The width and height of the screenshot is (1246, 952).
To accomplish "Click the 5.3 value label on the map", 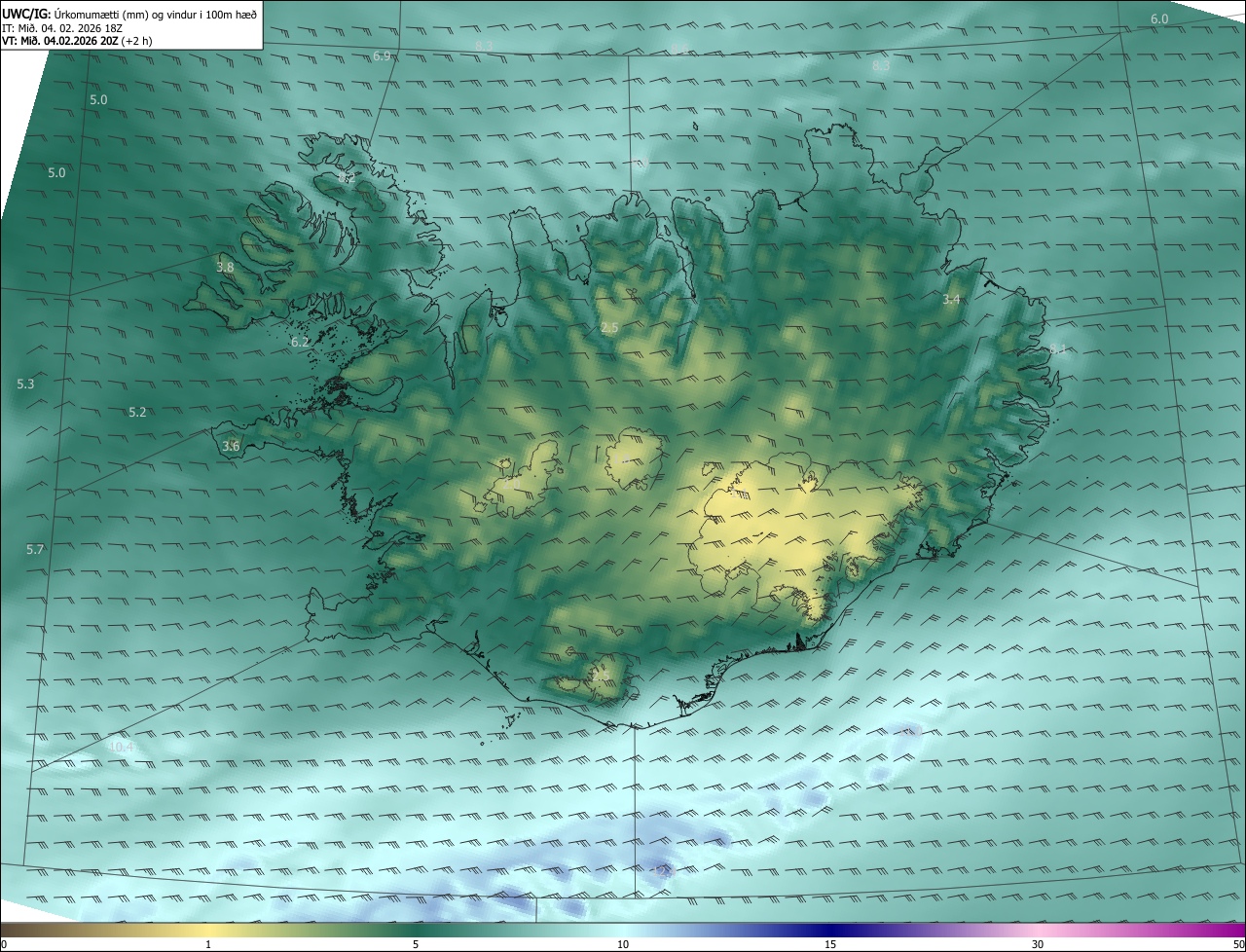I will [x=25, y=384].
